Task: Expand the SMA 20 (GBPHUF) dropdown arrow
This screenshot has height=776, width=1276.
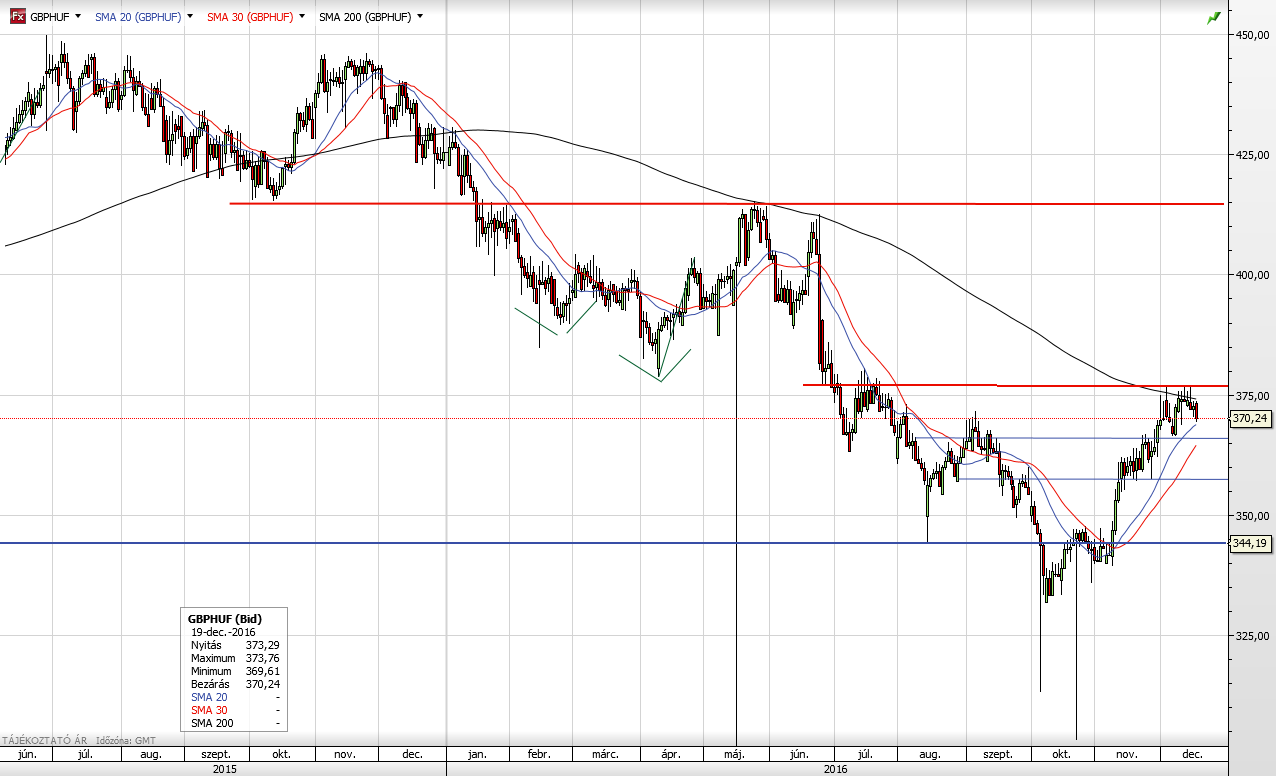Action: (190, 16)
